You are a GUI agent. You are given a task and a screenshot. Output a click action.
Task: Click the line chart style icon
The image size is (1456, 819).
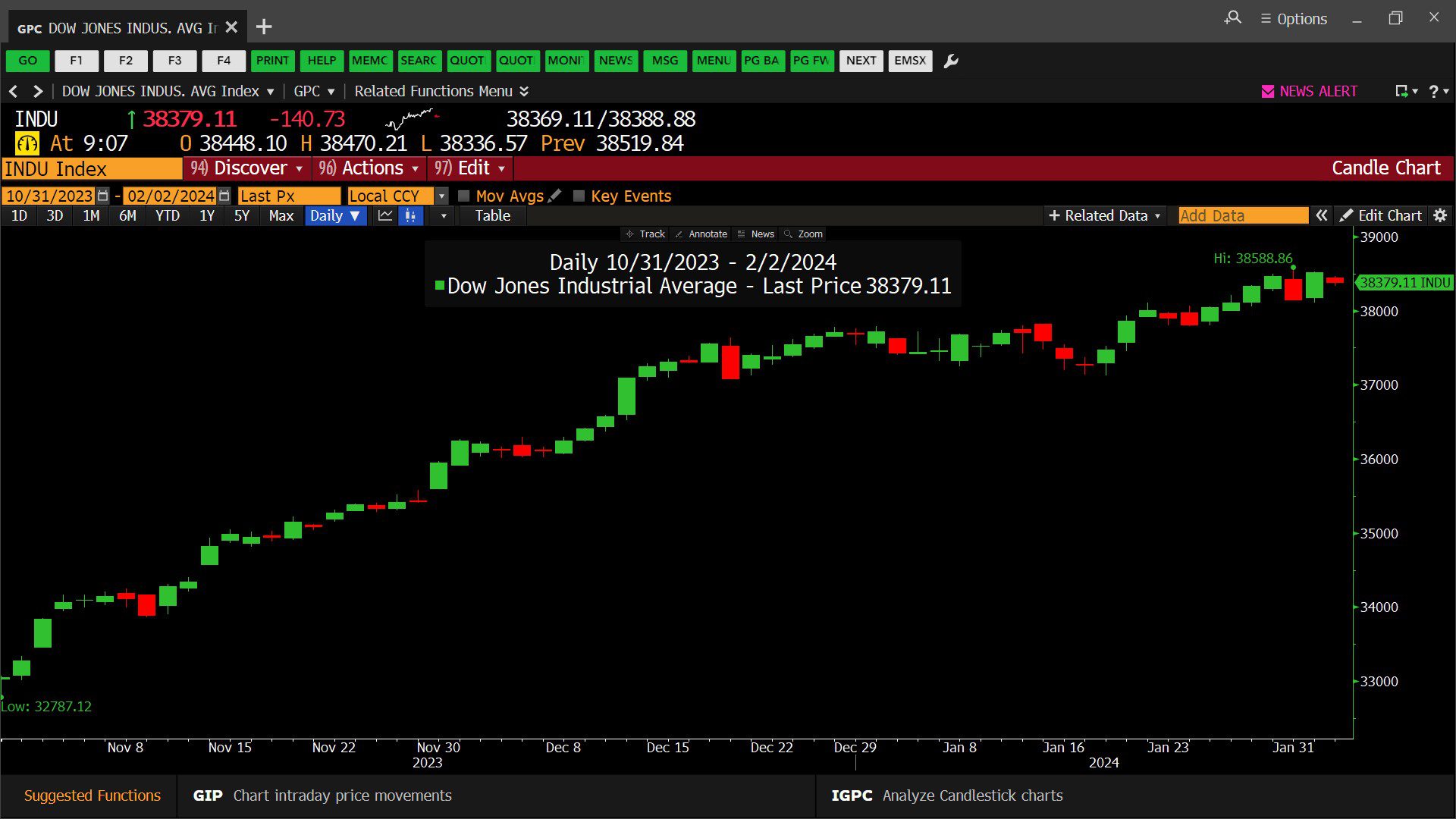point(385,215)
